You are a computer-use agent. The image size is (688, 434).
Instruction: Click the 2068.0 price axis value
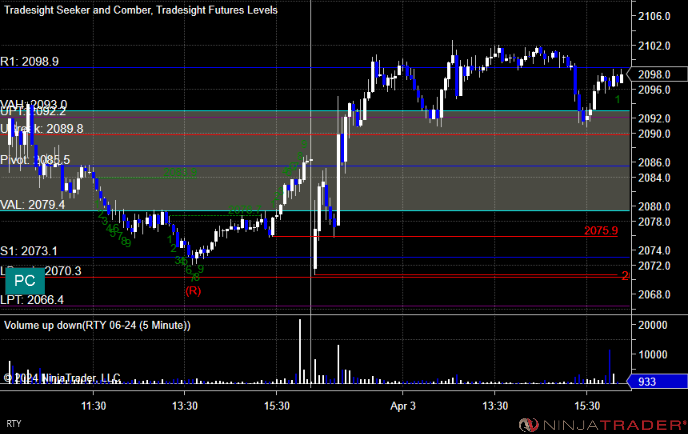point(654,294)
